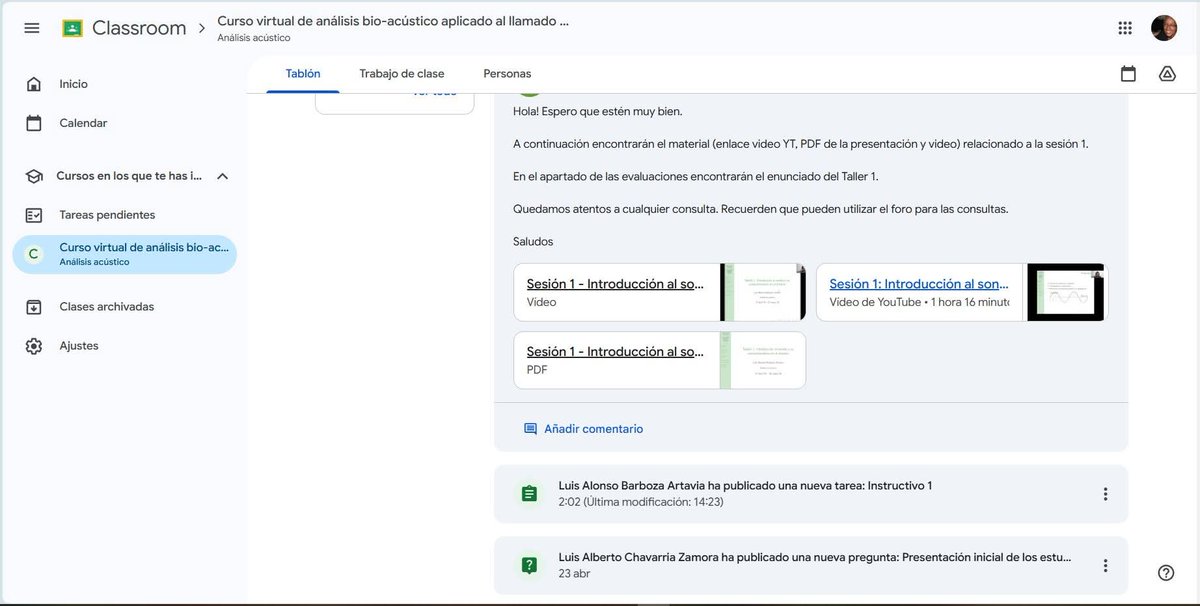Open the account profile avatar

click(1164, 28)
